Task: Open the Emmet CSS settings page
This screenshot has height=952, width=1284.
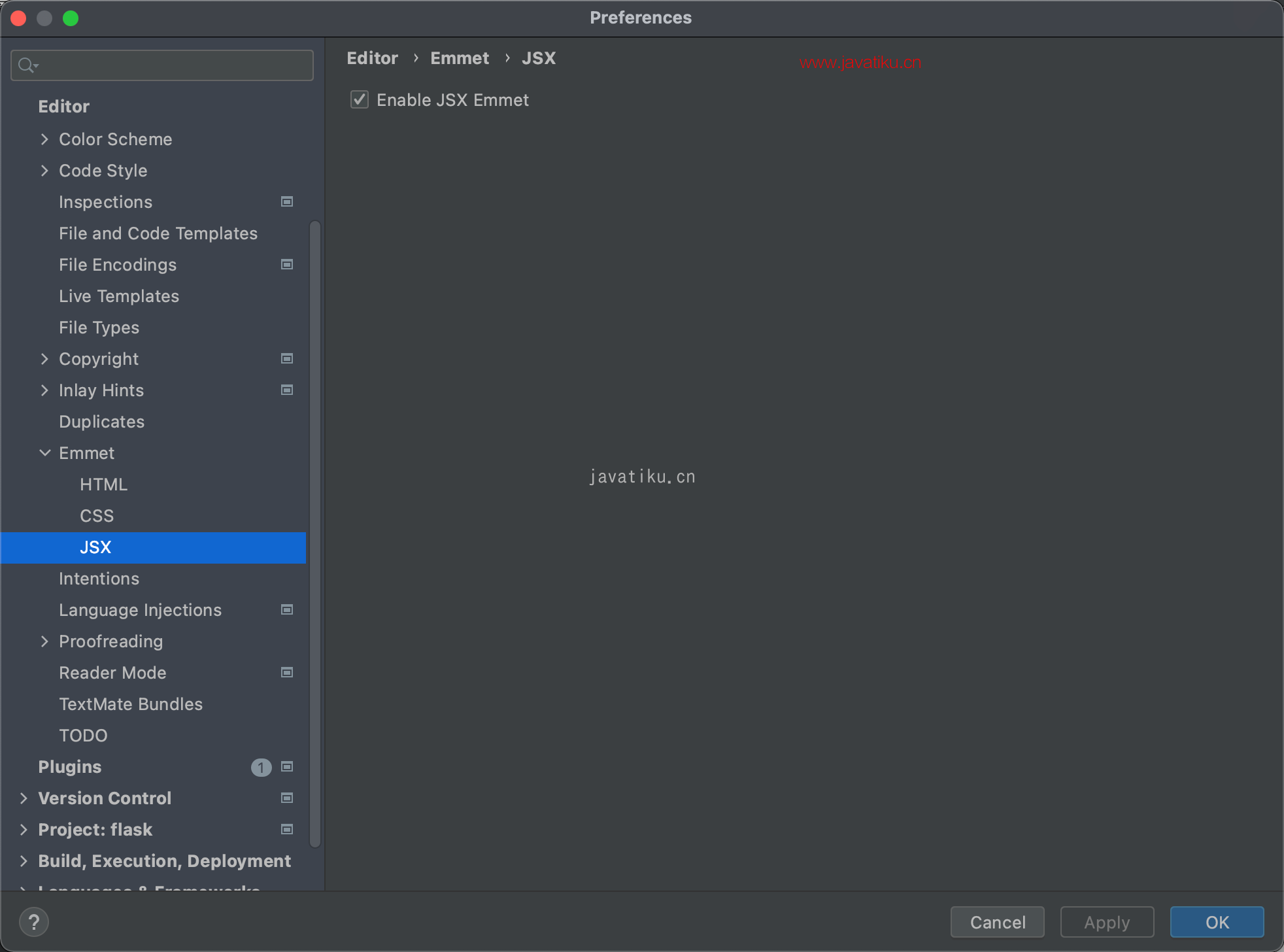Action: coord(97,516)
